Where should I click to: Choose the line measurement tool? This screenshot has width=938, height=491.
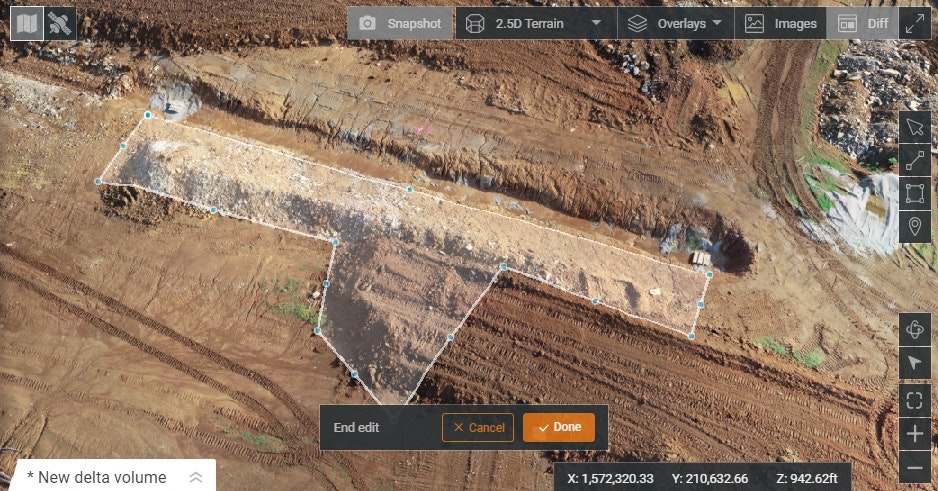point(914,160)
